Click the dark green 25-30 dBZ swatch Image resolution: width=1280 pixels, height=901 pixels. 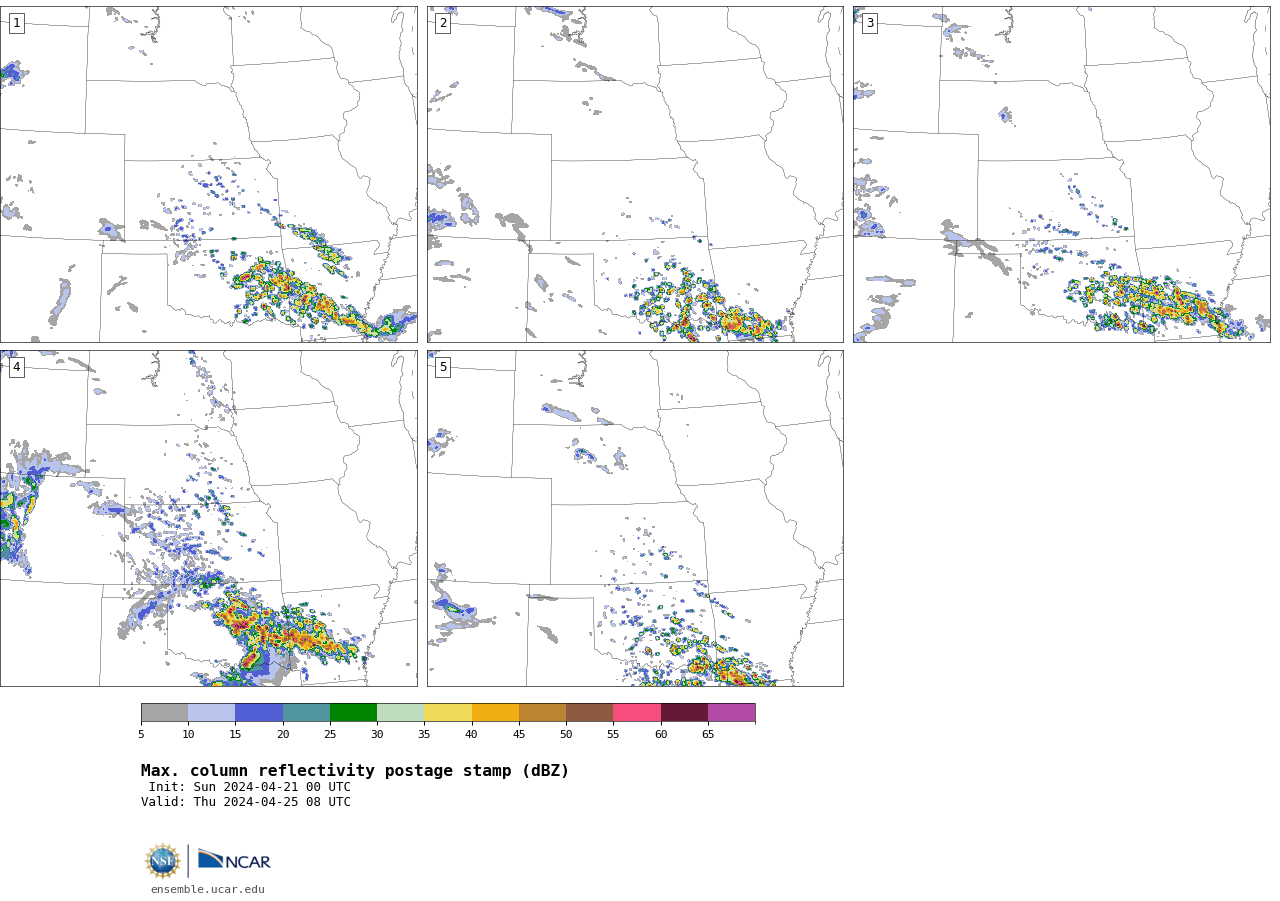point(353,712)
